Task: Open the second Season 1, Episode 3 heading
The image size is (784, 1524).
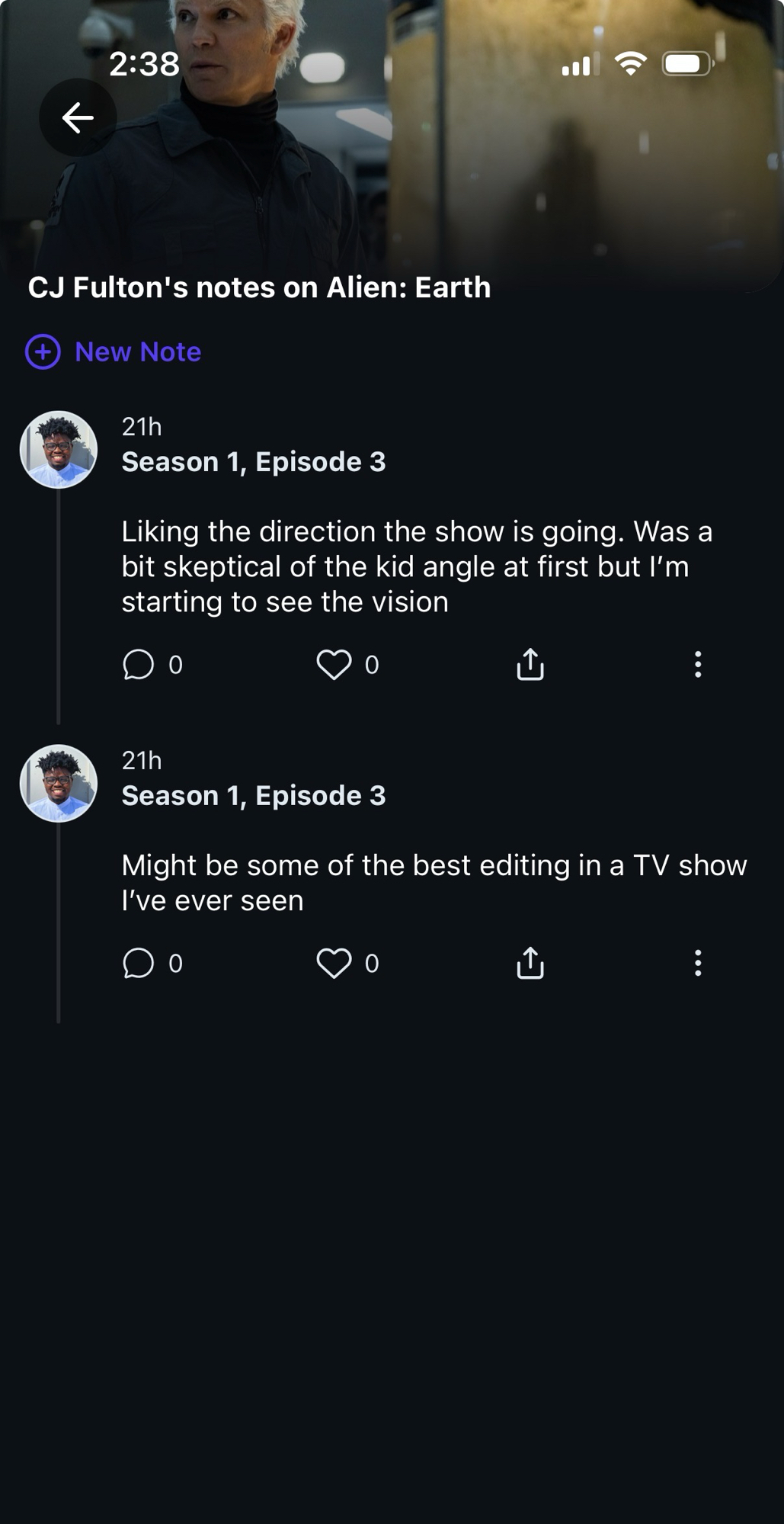Action: click(254, 796)
